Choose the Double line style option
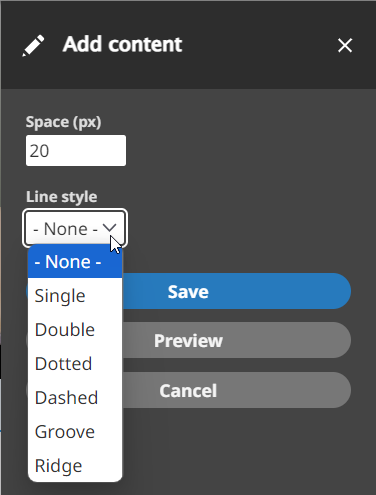The width and height of the screenshot is (376, 495). pyautogui.click(x=75, y=330)
